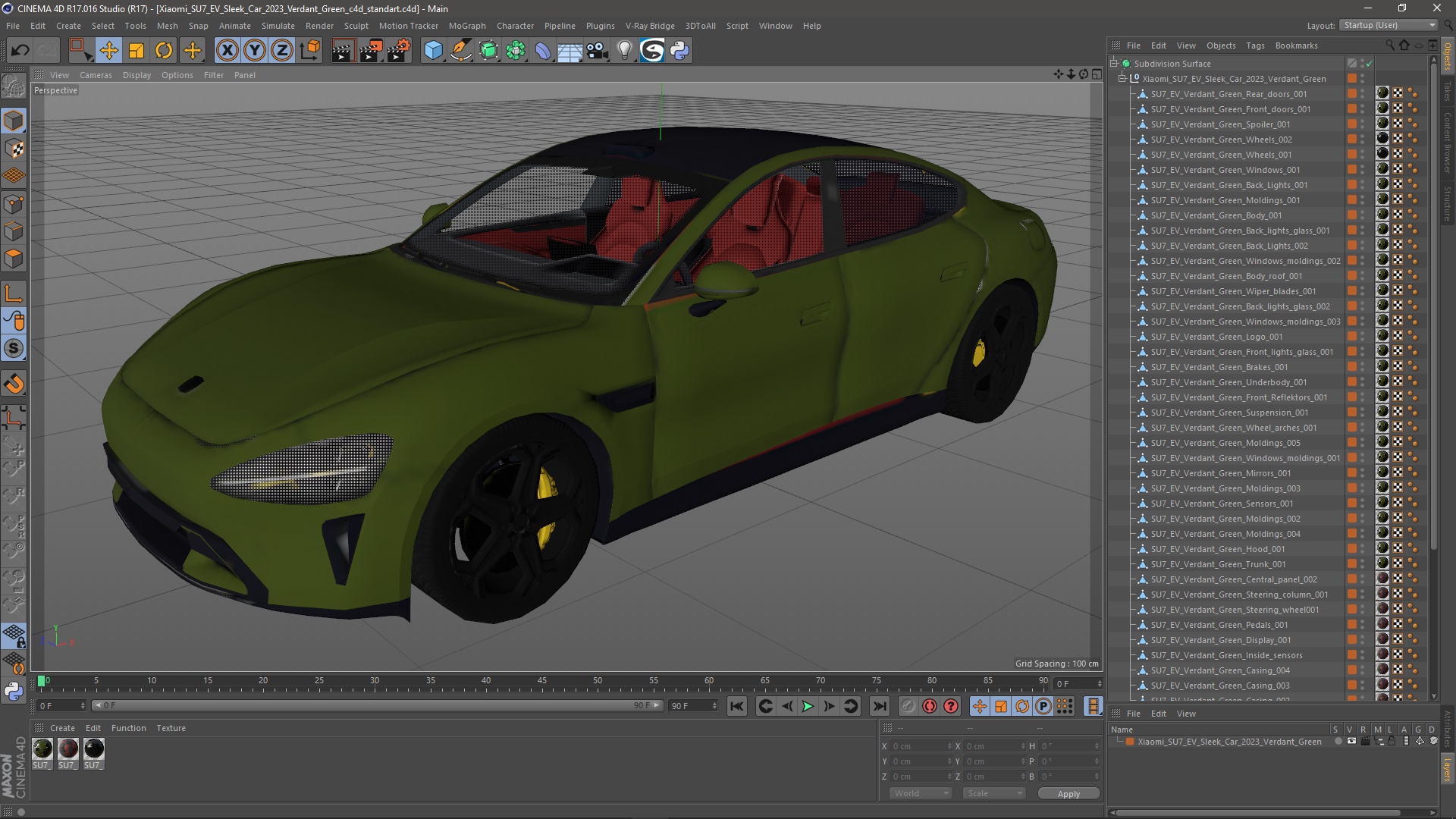Screen dimensions: 1456x819
Task: Open the MoGraph menu
Action: click(x=467, y=26)
